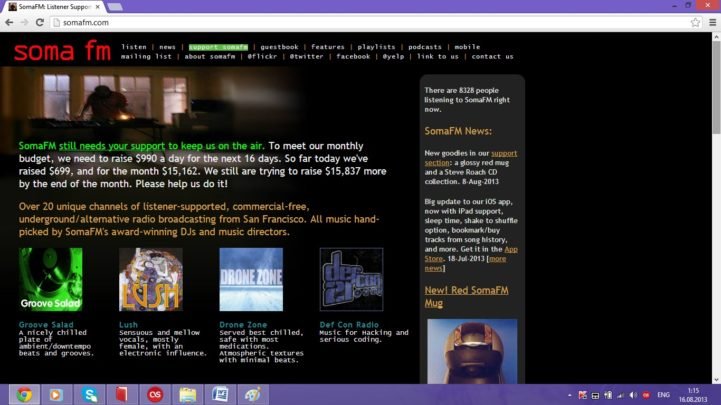Click the red mug product image
The image size is (721, 405).
(472, 351)
